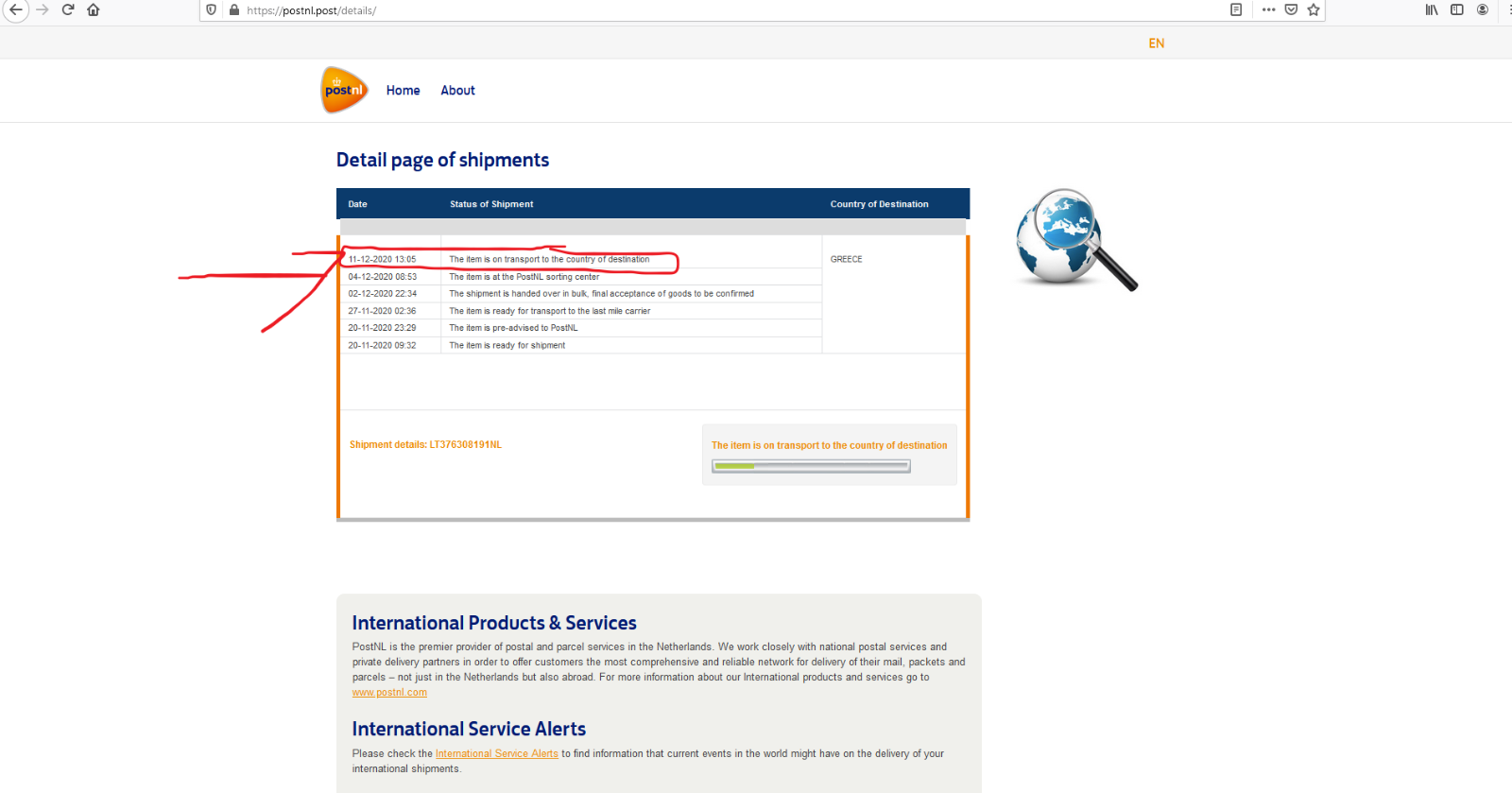Click the browser forward arrow
Image resolution: width=1512 pixels, height=793 pixels.
42,9
